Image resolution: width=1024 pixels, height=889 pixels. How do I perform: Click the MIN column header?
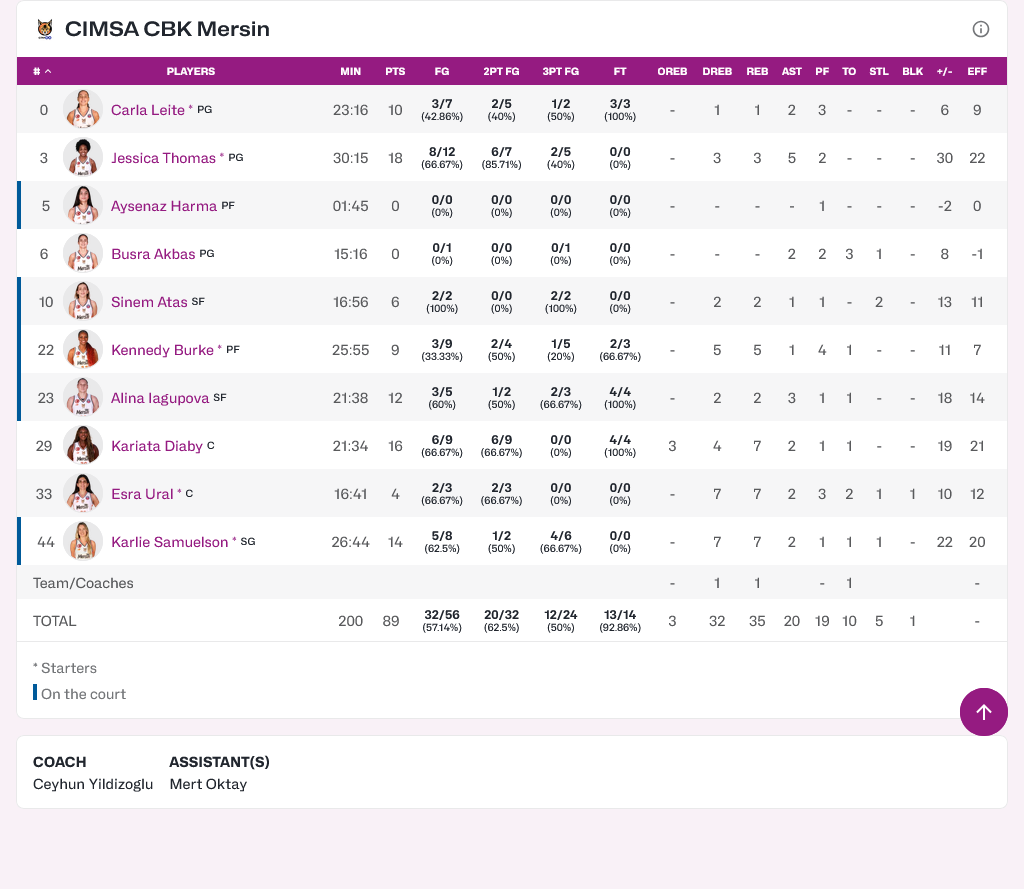351,71
